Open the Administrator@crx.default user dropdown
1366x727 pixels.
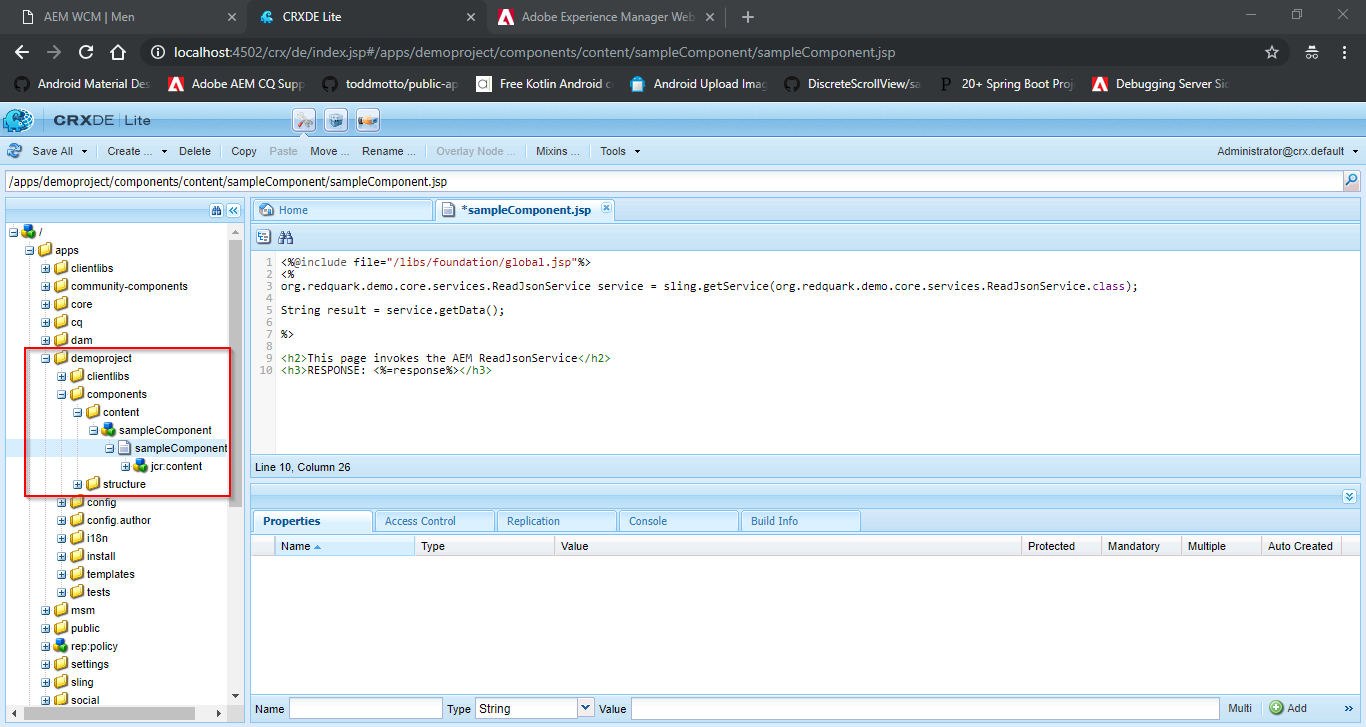click(1288, 151)
